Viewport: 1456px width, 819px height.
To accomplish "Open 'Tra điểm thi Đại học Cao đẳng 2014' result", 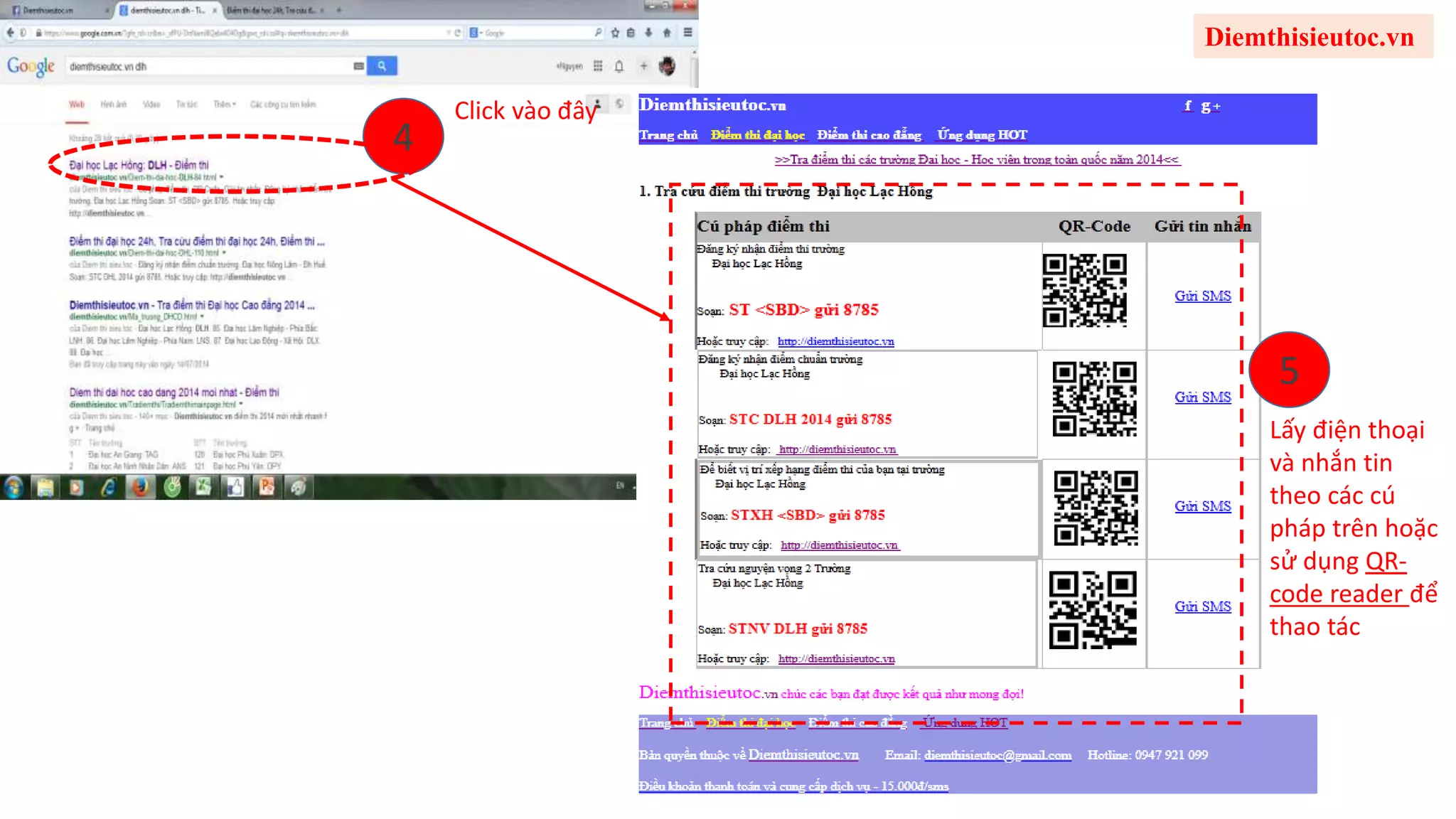I will click(x=192, y=305).
